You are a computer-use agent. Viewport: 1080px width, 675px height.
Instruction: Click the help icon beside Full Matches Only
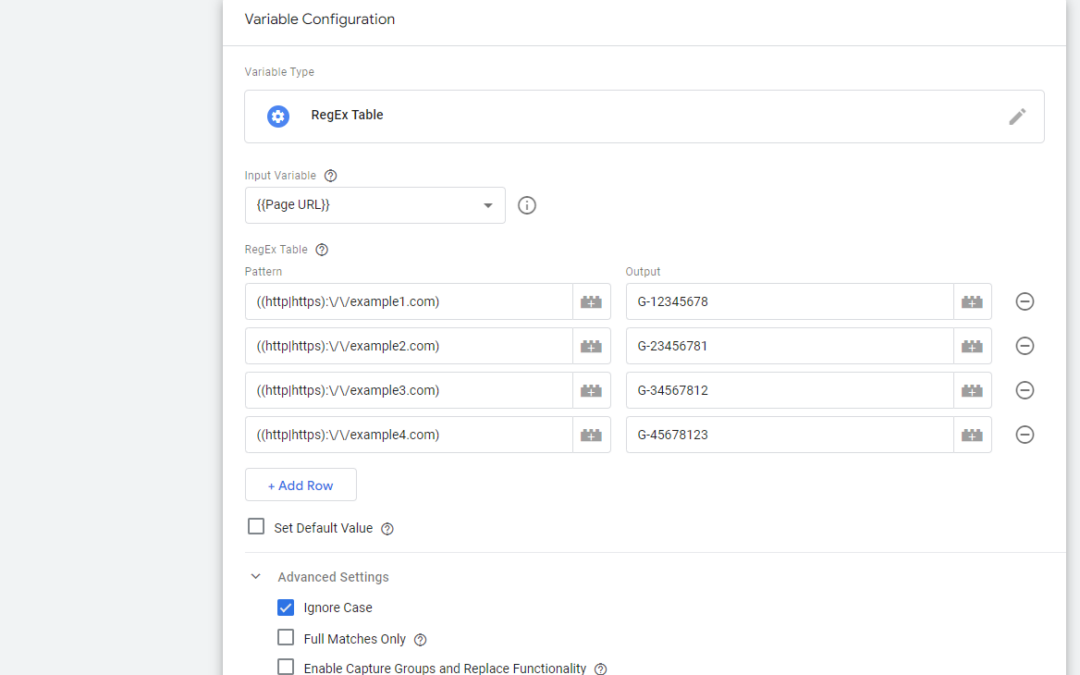click(420, 640)
